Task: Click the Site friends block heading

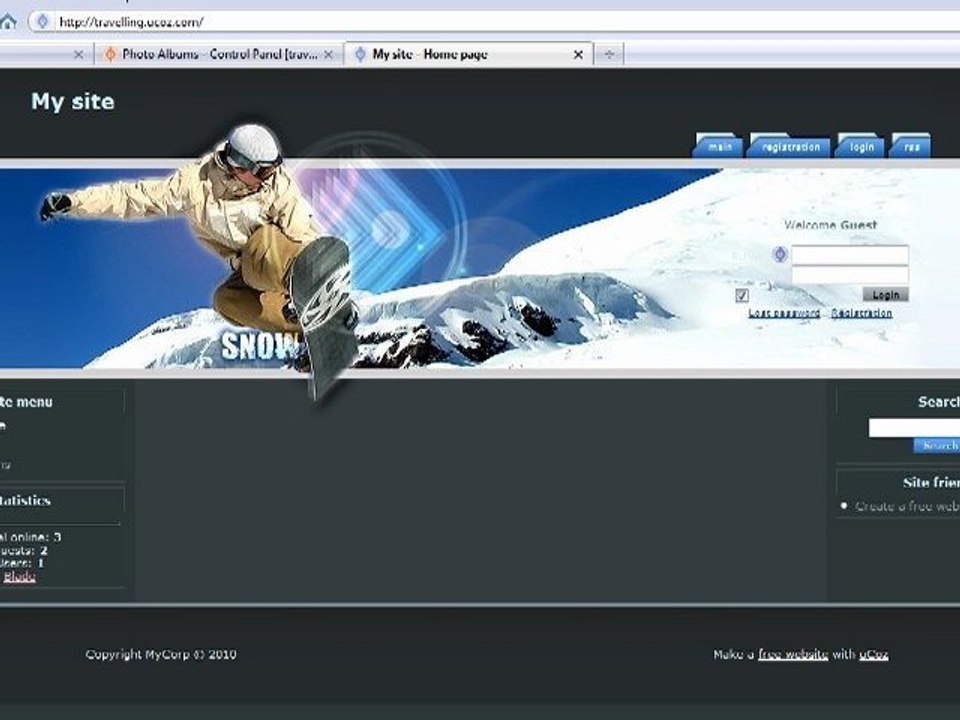Action: (x=931, y=482)
